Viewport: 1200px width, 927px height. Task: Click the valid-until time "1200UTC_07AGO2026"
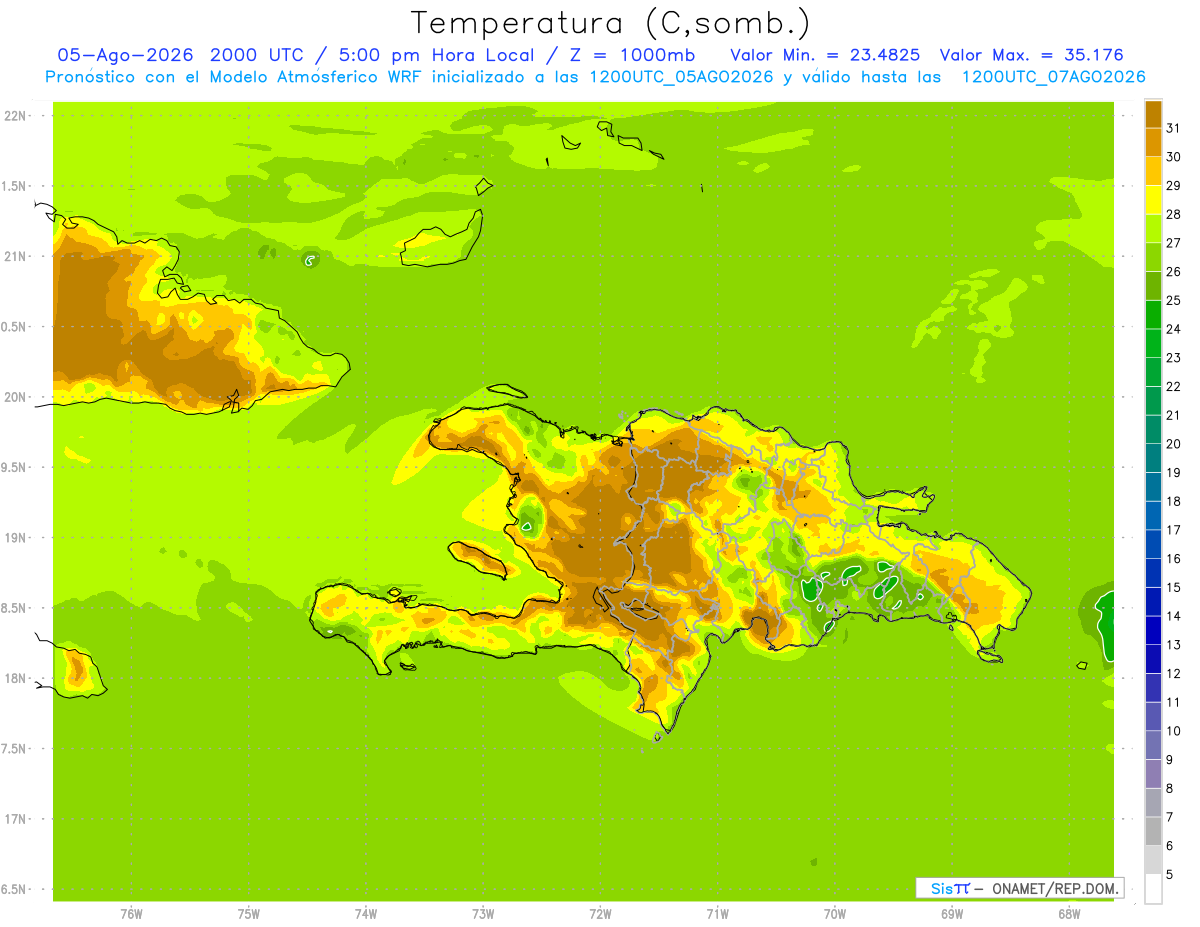click(1053, 77)
